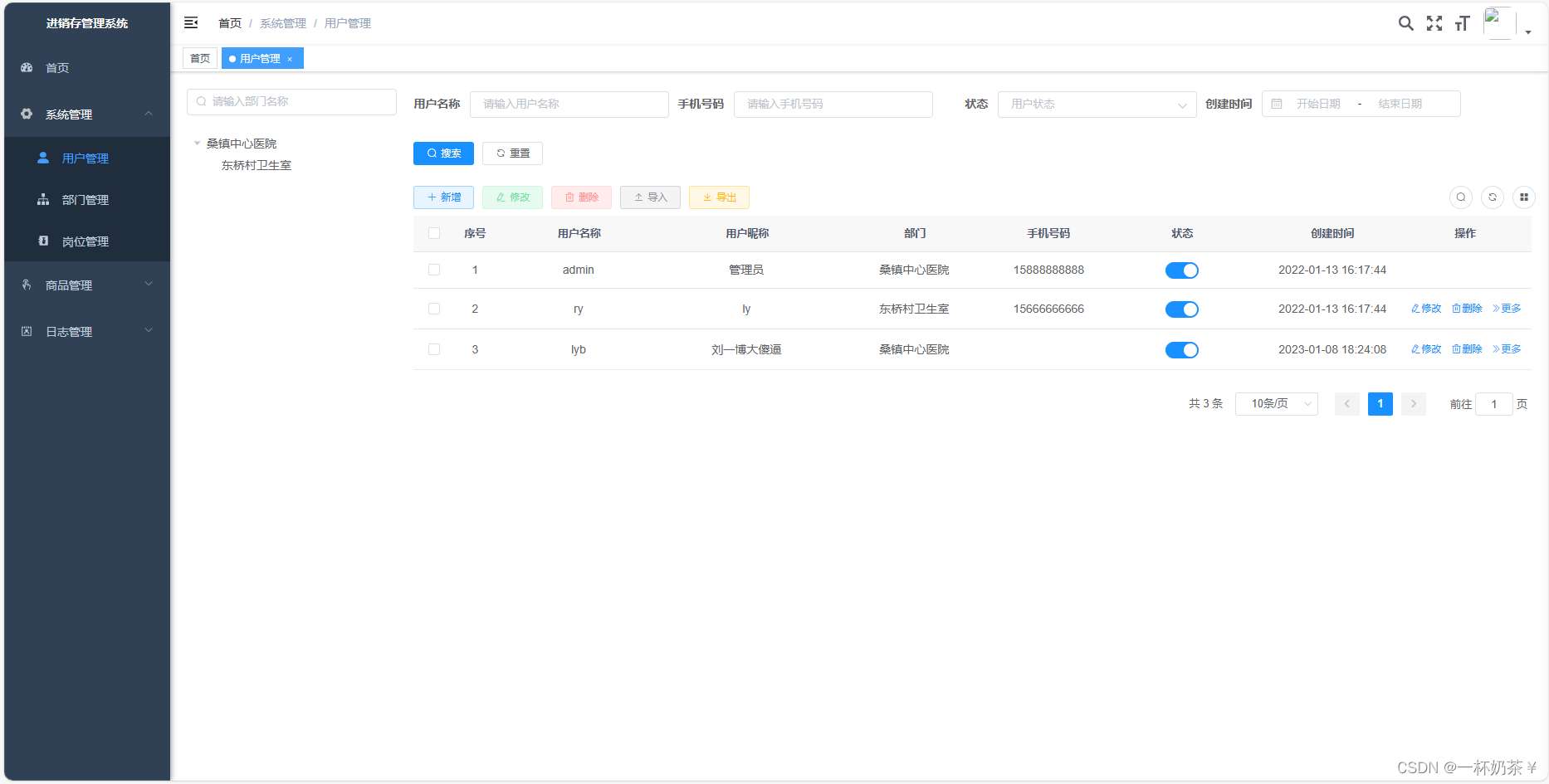The width and height of the screenshot is (1549, 784).
Task: Click 删除 link in the ry row
Action: [x=1467, y=309]
